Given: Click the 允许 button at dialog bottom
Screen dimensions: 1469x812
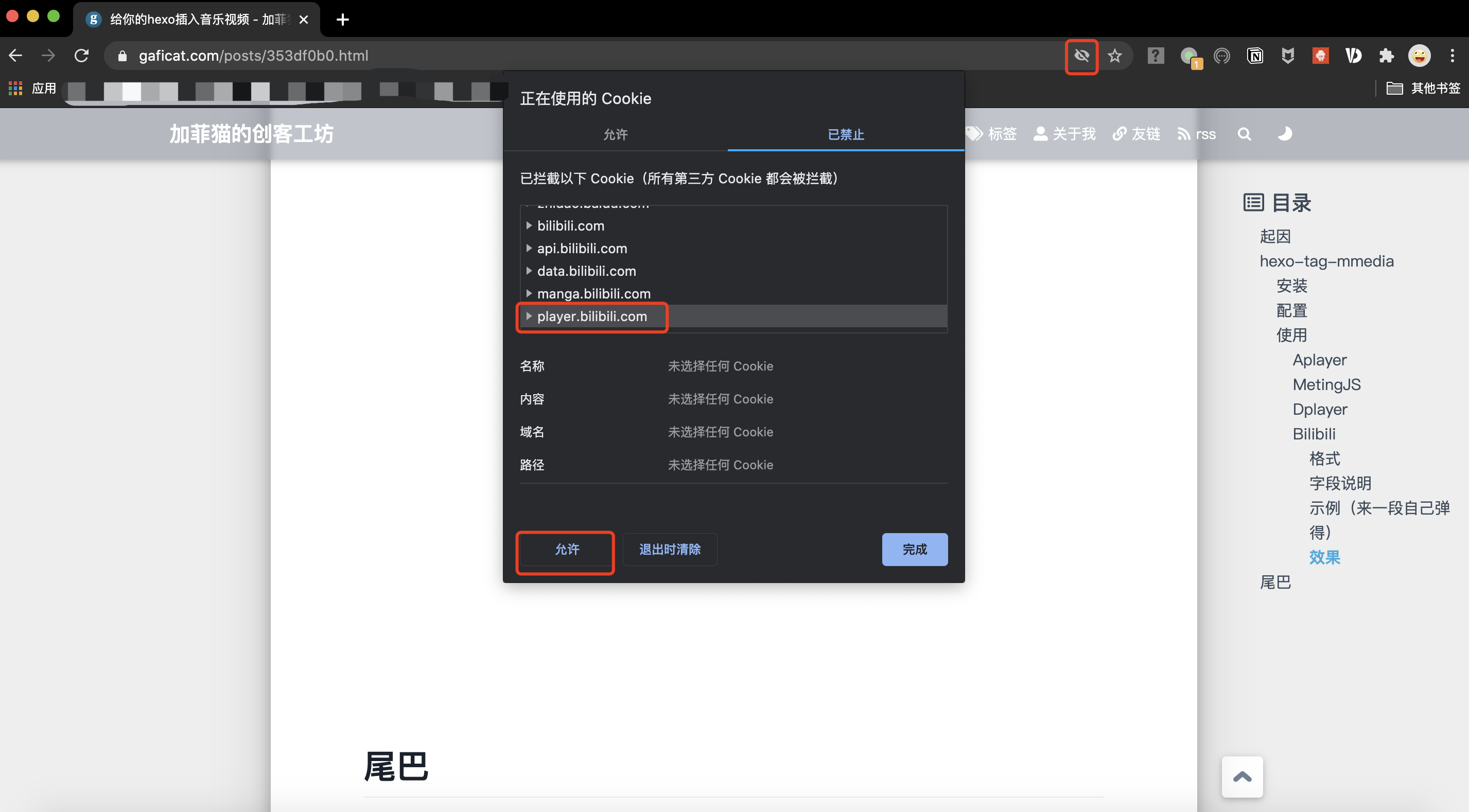Looking at the screenshot, I should coord(567,549).
